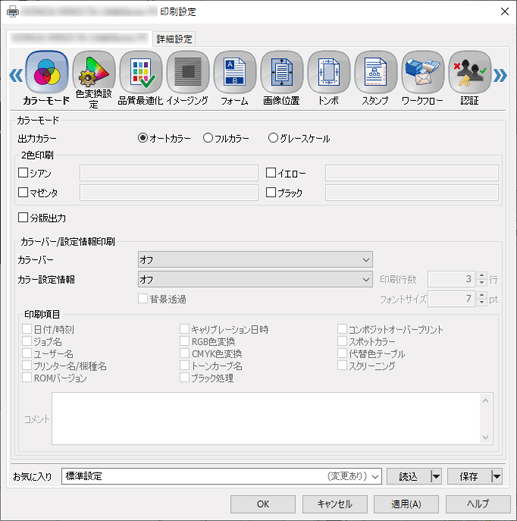Toggle the 分版出力 checkbox
Viewport: 517px width, 521px height.
point(23,217)
